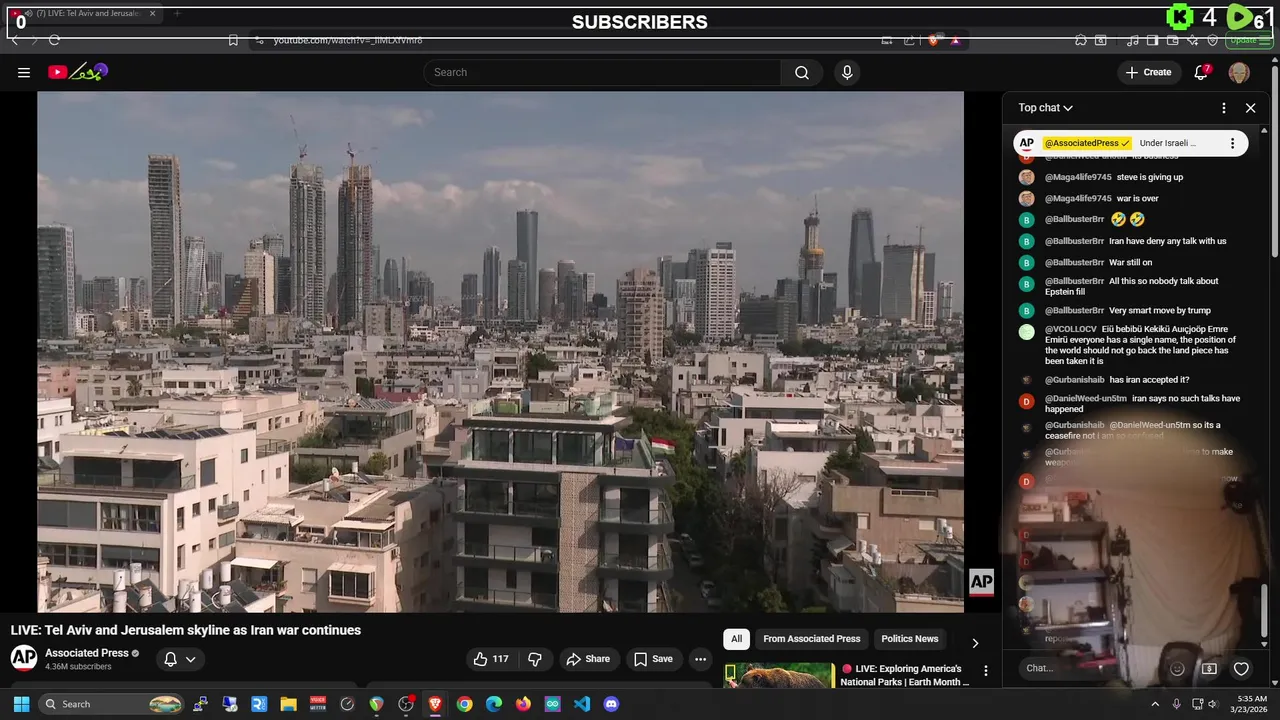Open Super Chat dollar icon
The width and height of the screenshot is (1280, 720).
(x=1209, y=669)
